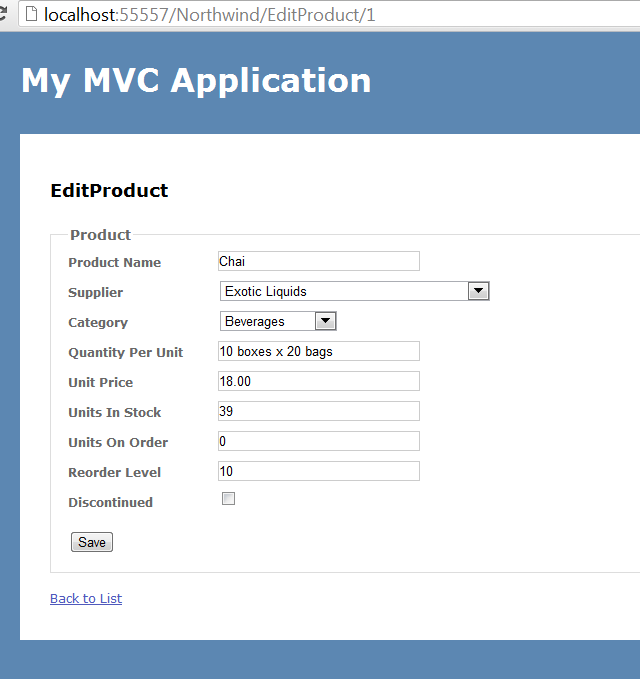
Task: Click the Units On Order field
Action: (319, 441)
